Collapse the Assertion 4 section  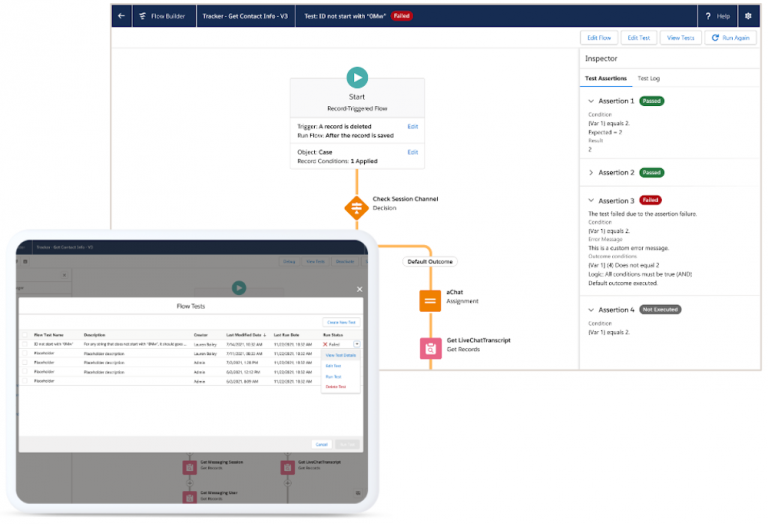coord(591,310)
